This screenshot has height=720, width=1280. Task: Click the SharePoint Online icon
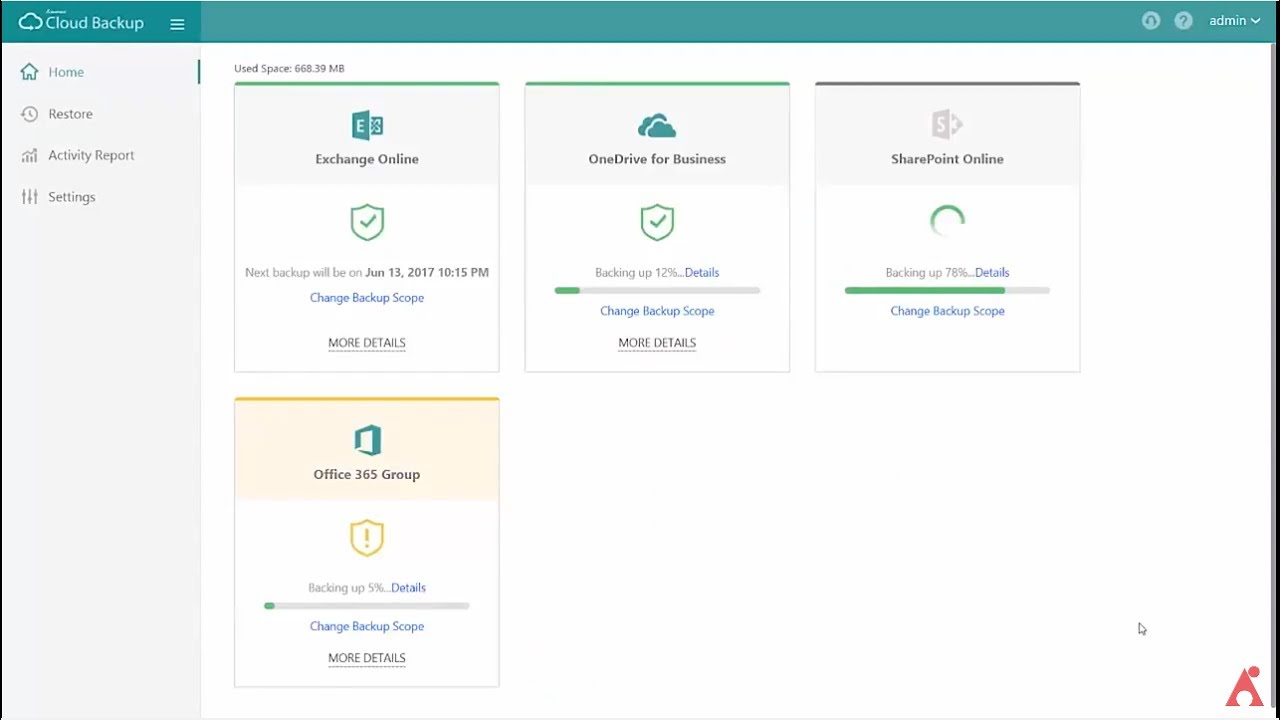[947, 125]
